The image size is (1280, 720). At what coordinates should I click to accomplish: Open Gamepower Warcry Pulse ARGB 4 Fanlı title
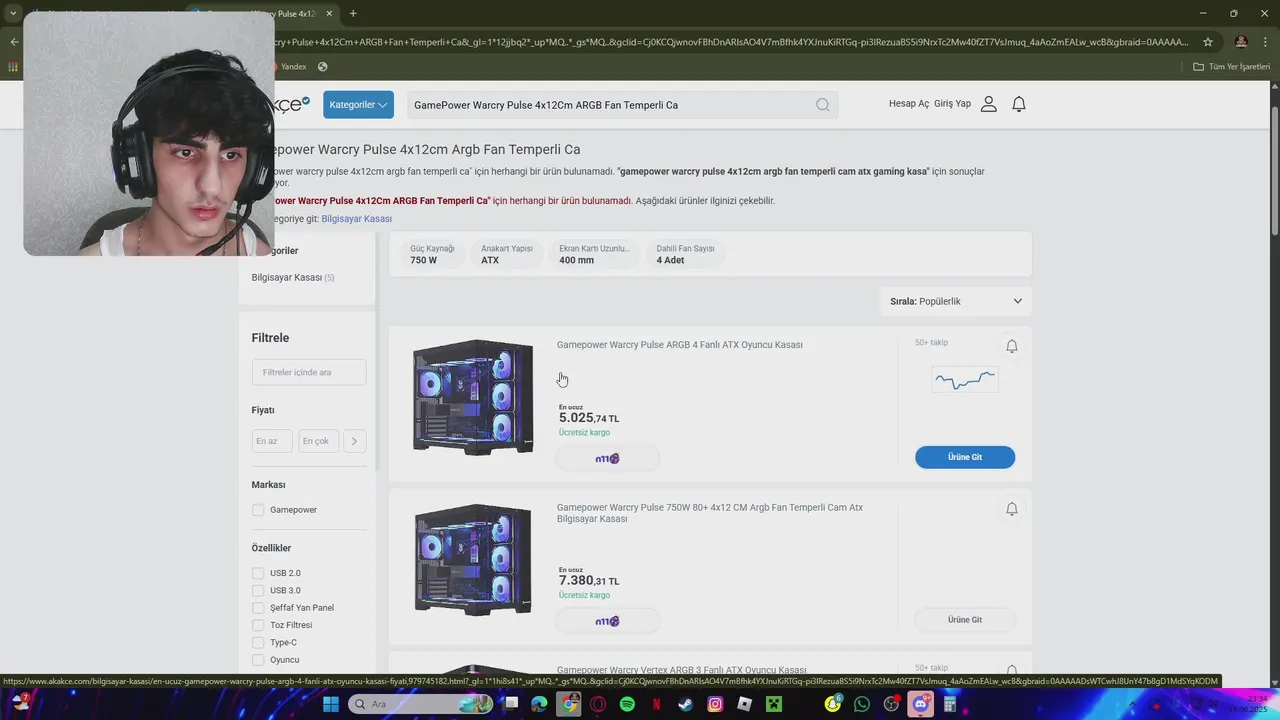(x=680, y=345)
